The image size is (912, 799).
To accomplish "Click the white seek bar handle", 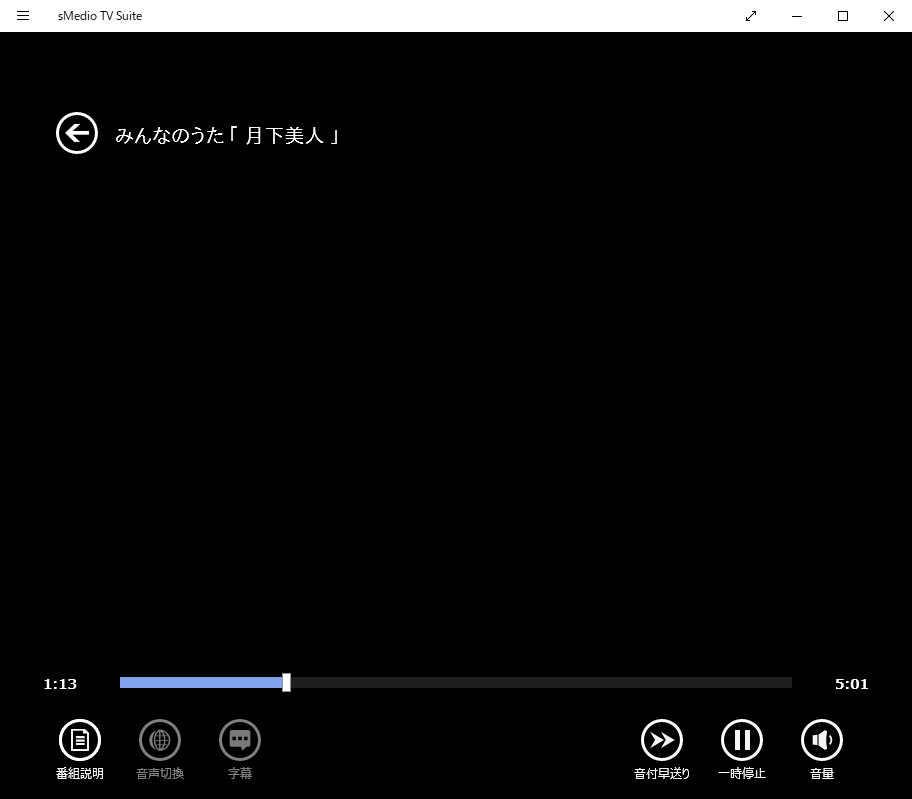I will click(287, 683).
